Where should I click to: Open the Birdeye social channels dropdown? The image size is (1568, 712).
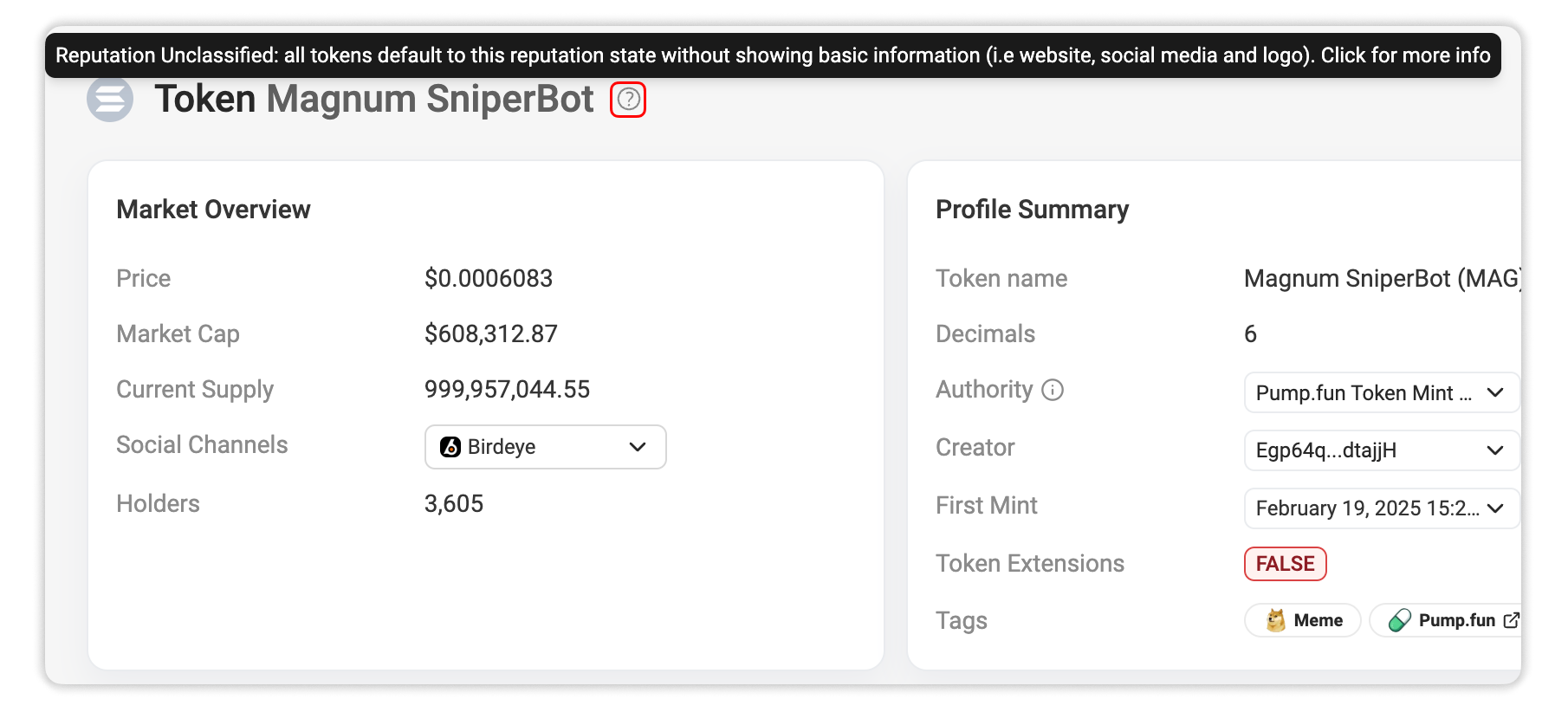(546, 447)
